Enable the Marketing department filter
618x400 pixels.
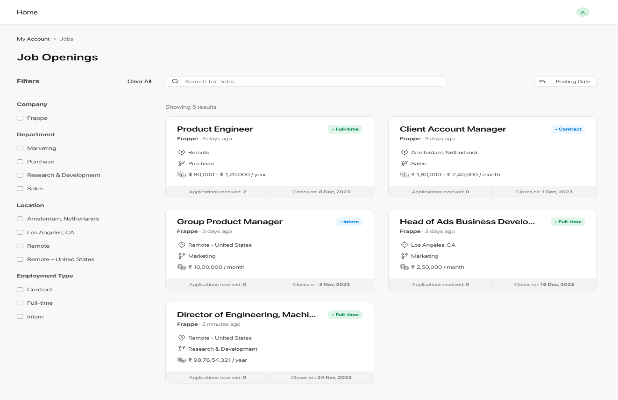(20, 148)
